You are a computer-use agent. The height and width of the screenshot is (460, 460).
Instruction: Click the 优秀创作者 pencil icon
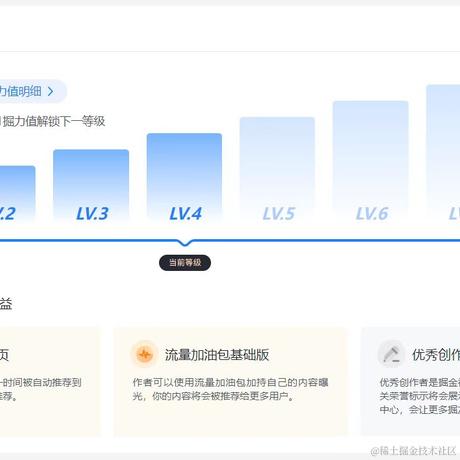click(391, 354)
